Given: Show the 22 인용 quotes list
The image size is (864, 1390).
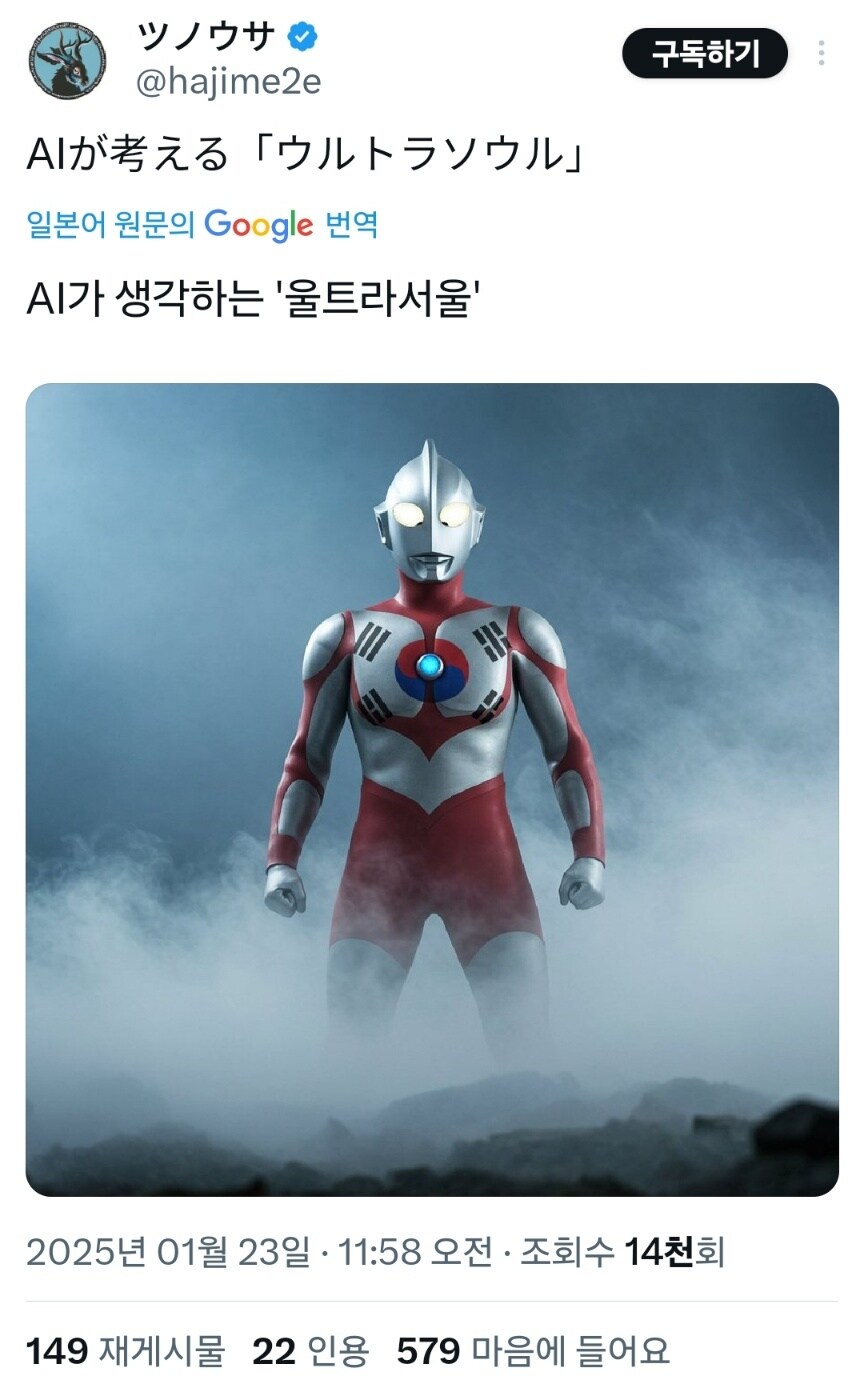Looking at the screenshot, I should 310,1351.
